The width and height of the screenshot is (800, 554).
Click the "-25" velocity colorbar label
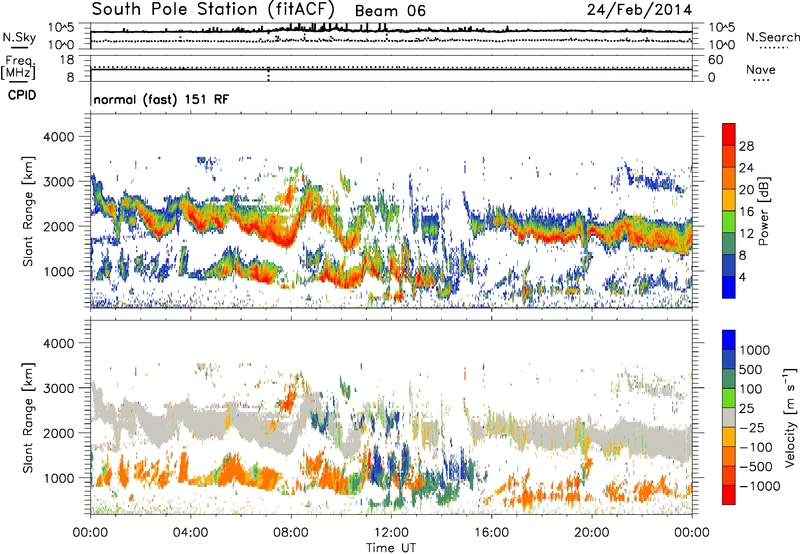point(752,428)
